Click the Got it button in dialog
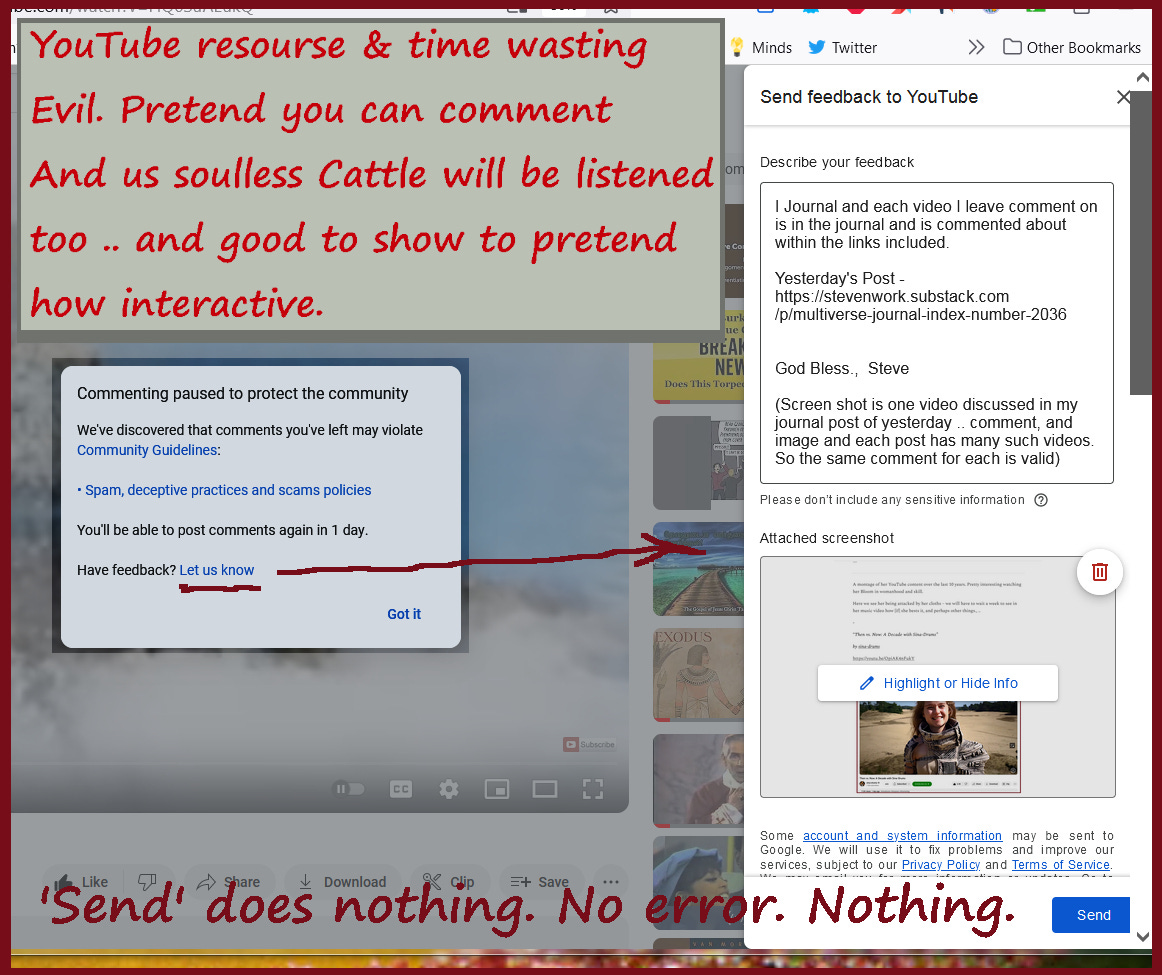 coord(404,614)
